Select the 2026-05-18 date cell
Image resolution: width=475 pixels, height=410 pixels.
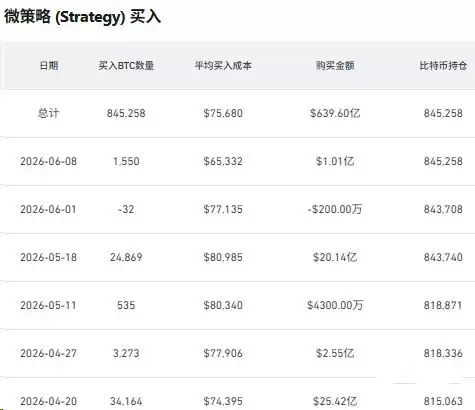(48, 257)
